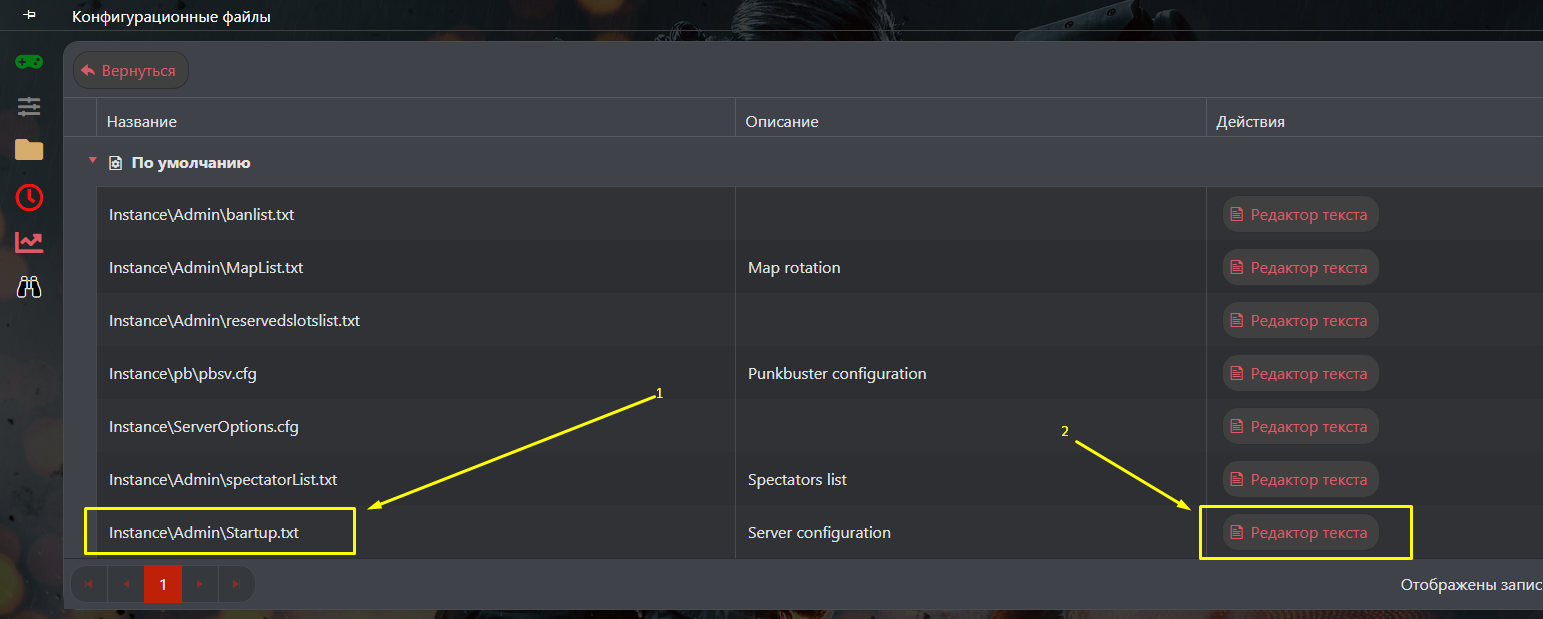Collapse the По умолчанию group
The image size is (1543, 619).
click(93, 161)
